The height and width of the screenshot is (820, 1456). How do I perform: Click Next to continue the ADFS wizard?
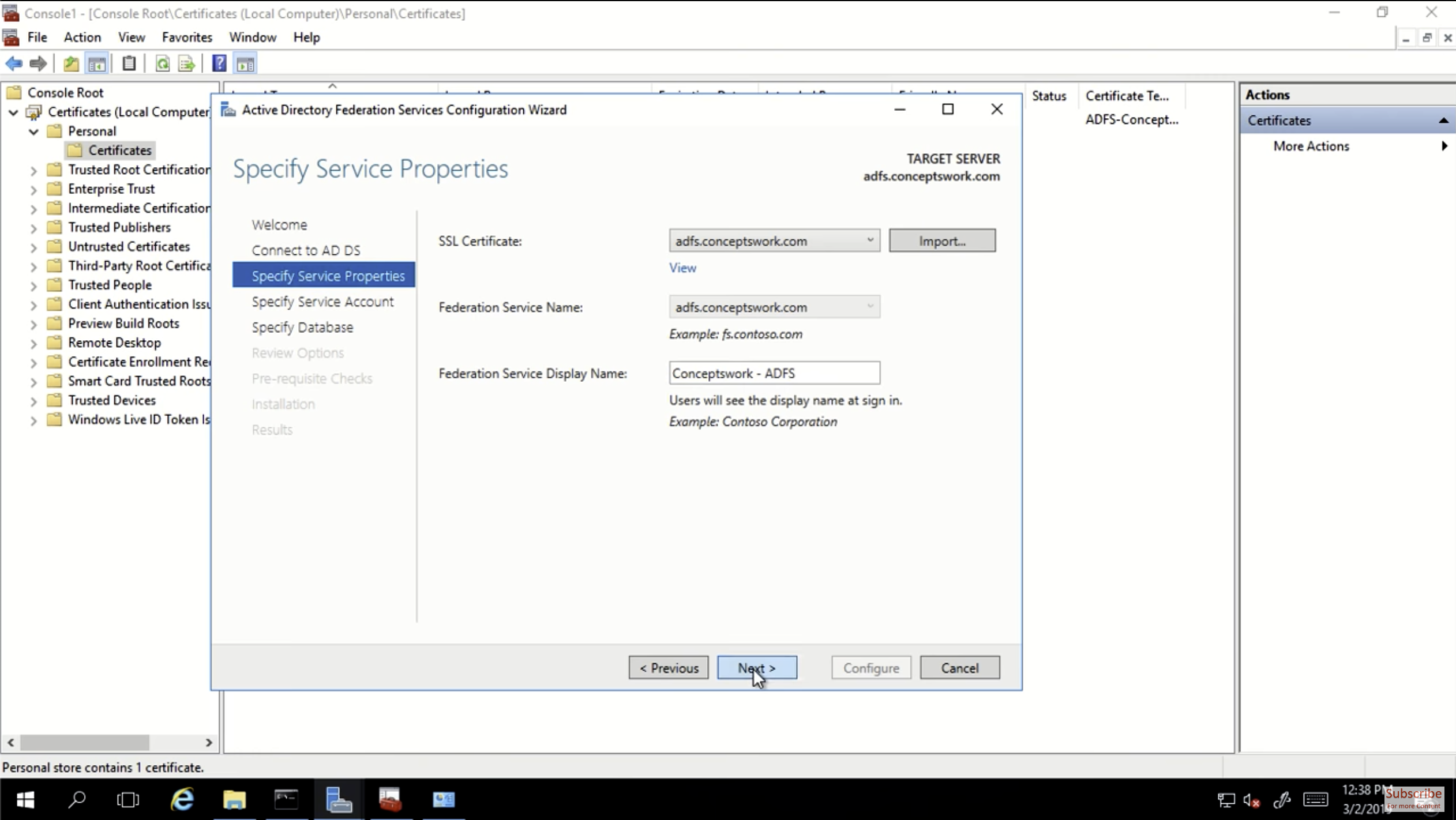[757, 667]
